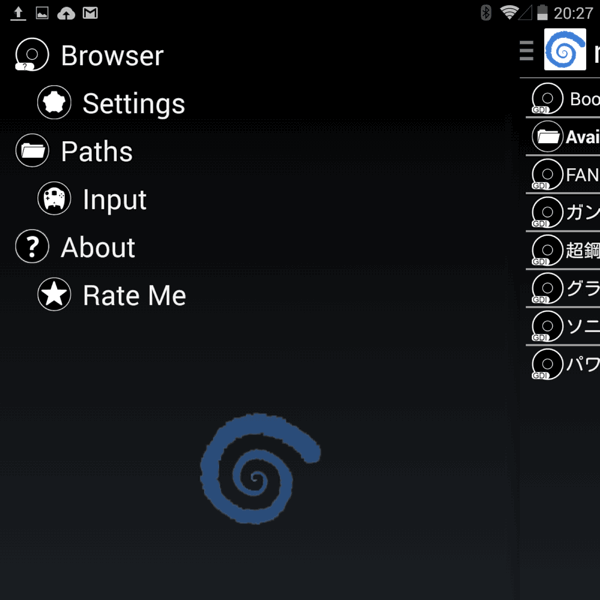Tap the Rate Me star icon
Screen dimensions: 600x600
click(54, 295)
